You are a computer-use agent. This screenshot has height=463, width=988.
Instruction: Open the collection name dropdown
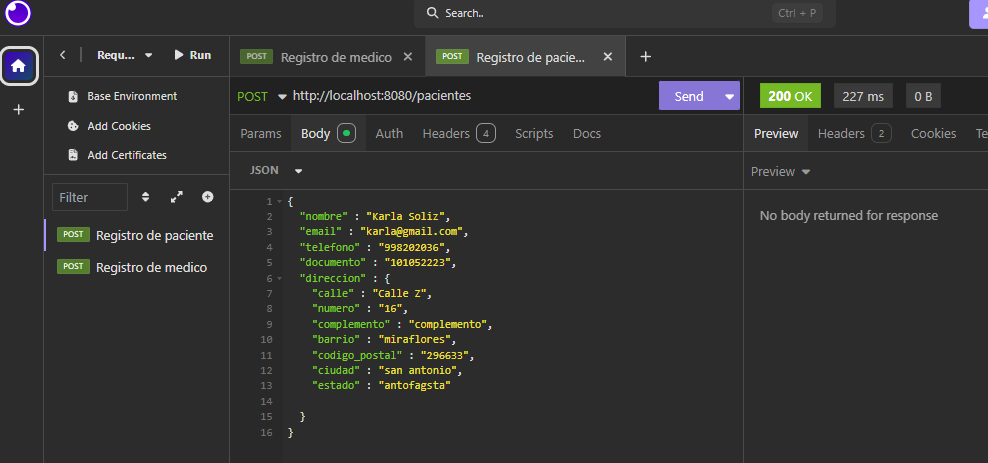click(125, 55)
